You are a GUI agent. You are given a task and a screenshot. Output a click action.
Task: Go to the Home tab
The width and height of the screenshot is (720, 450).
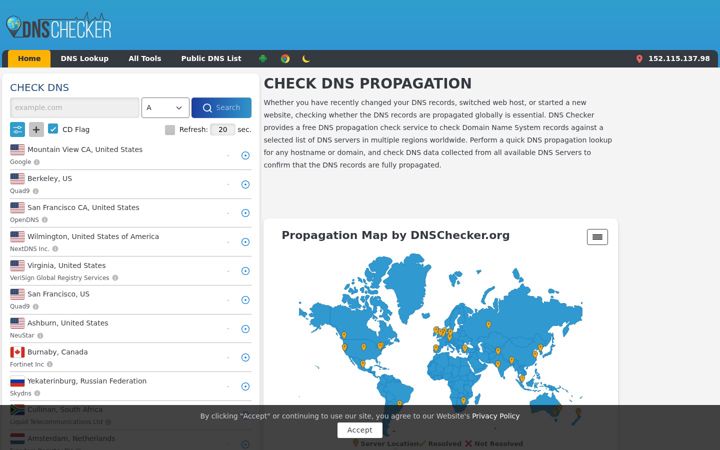coord(29,59)
